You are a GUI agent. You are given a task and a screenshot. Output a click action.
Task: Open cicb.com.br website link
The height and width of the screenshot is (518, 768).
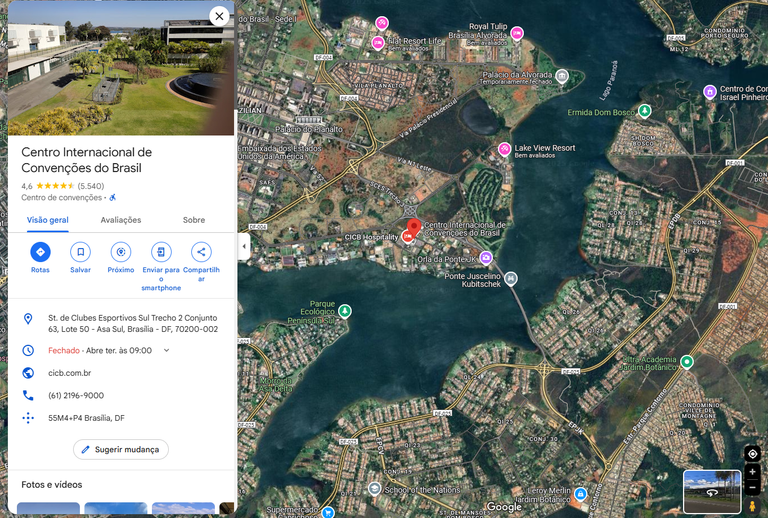(x=70, y=373)
